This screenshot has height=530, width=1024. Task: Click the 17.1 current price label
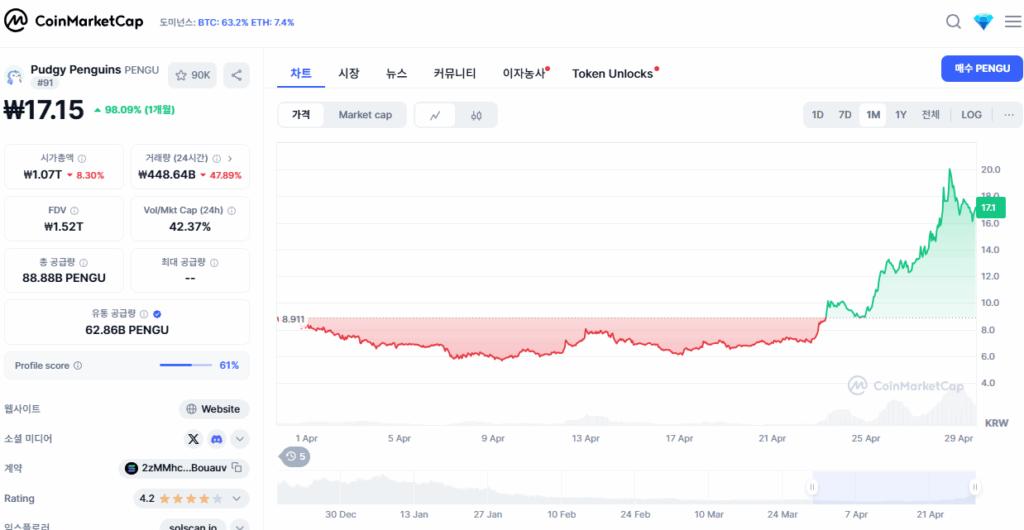point(991,208)
